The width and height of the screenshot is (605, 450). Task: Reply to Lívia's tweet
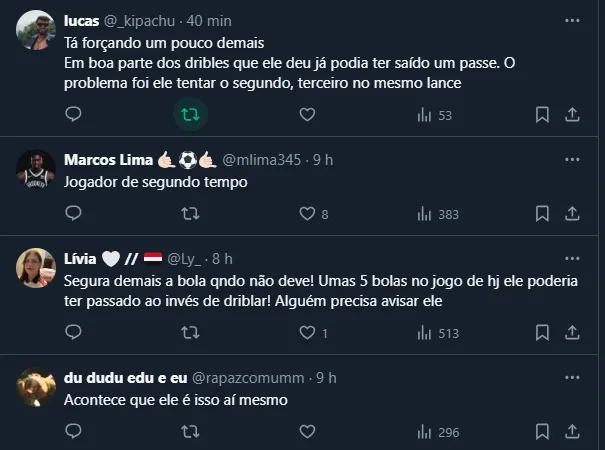pos(73,333)
